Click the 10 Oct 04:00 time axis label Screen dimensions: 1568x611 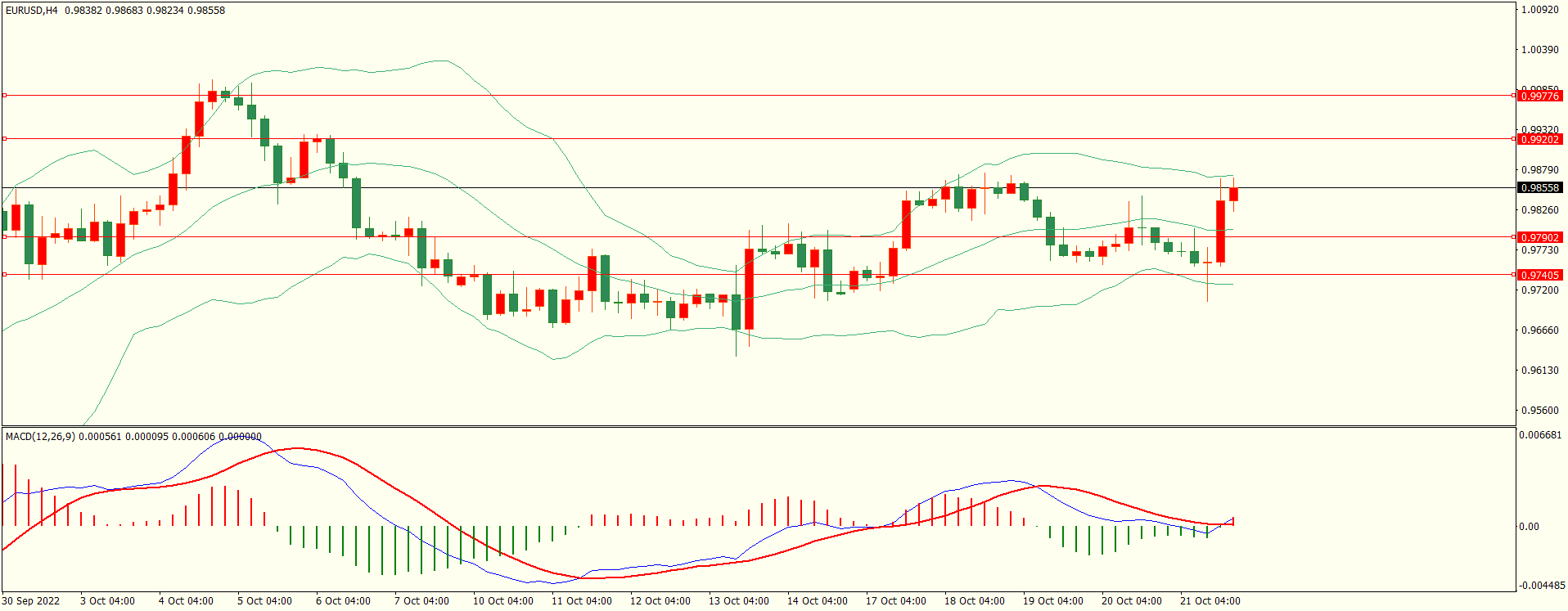pyautogui.click(x=503, y=601)
